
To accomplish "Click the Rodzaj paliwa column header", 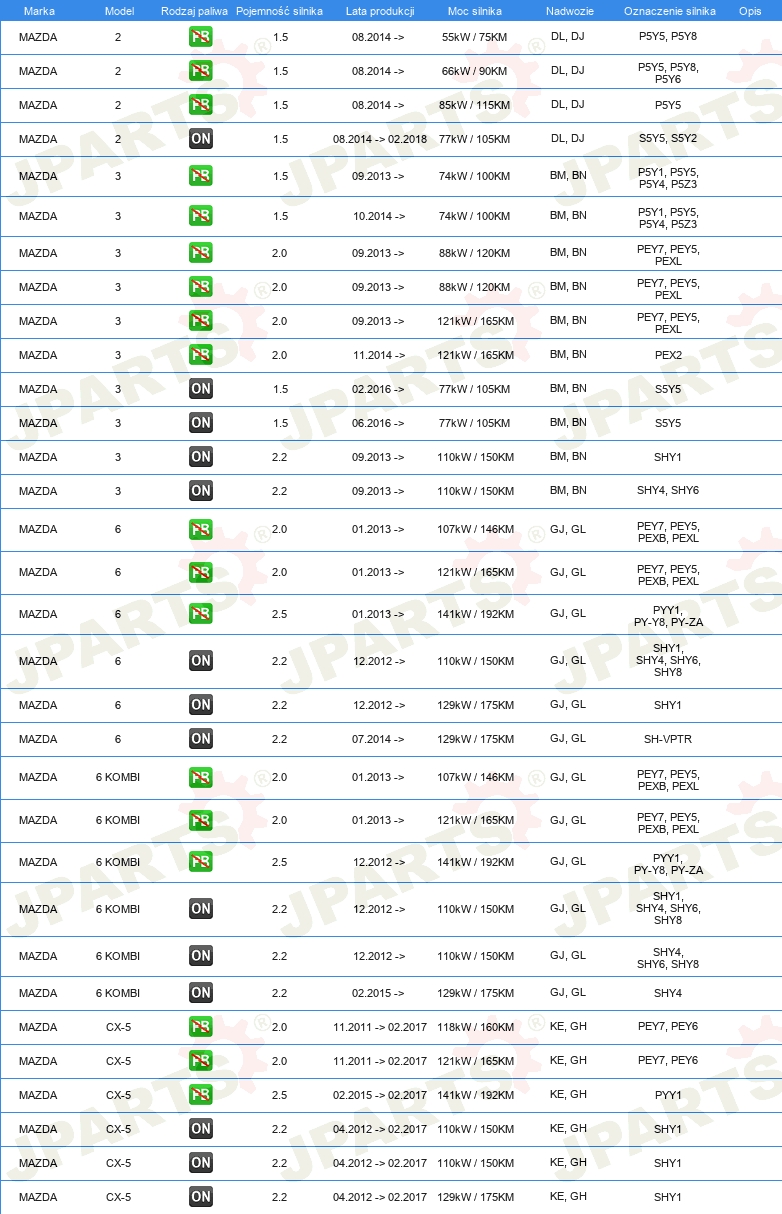I will click(x=194, y=10).
